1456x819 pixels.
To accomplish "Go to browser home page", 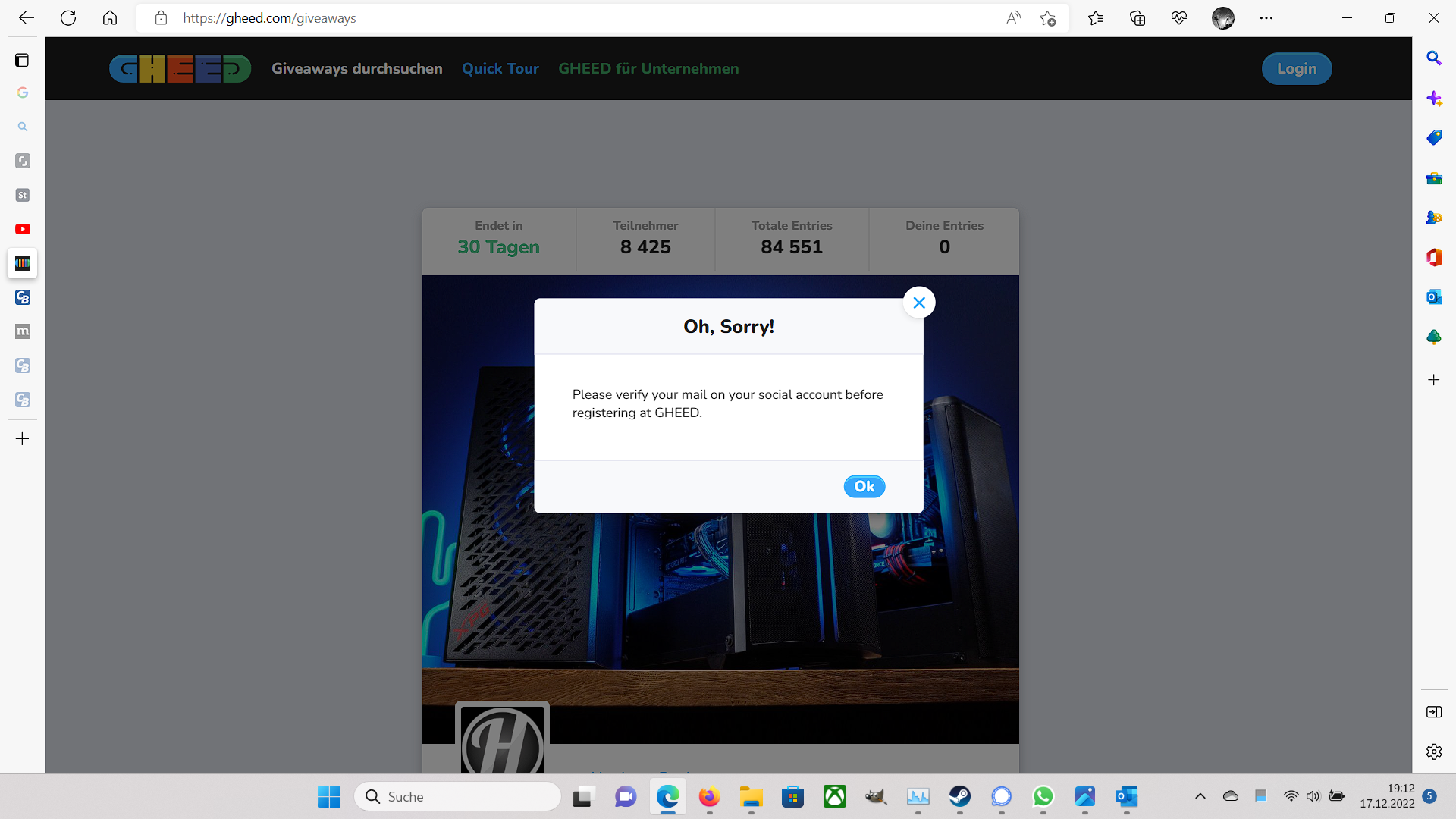I will pos(110,17).
